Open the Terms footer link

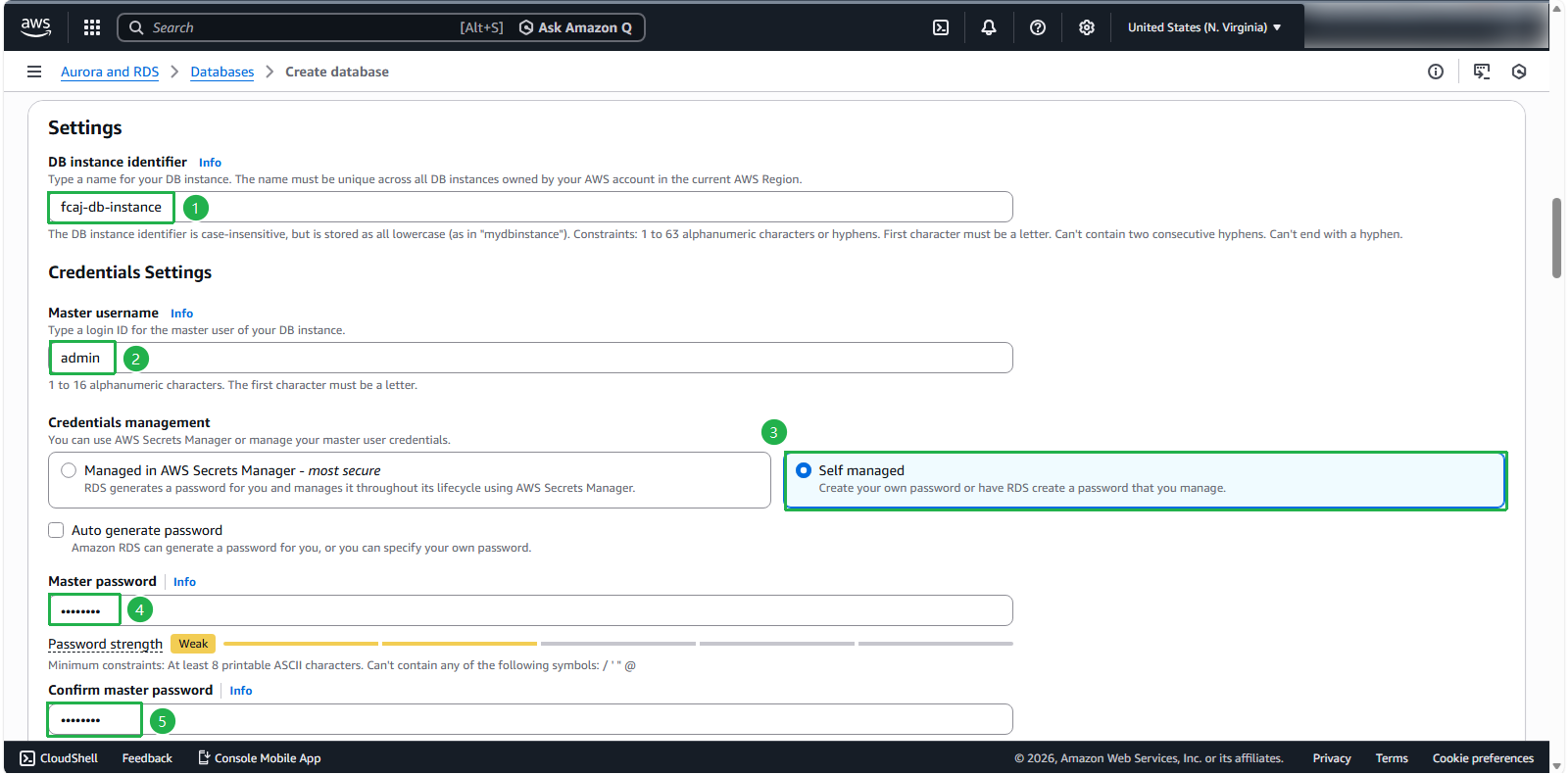pyautogui.click(x=1392, y=758)
